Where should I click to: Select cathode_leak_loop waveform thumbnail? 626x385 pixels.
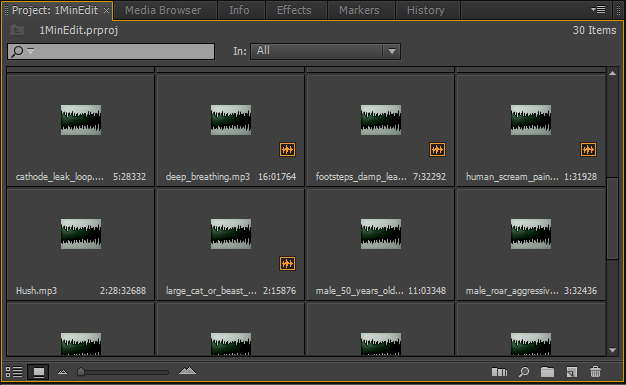pos(81,120)
